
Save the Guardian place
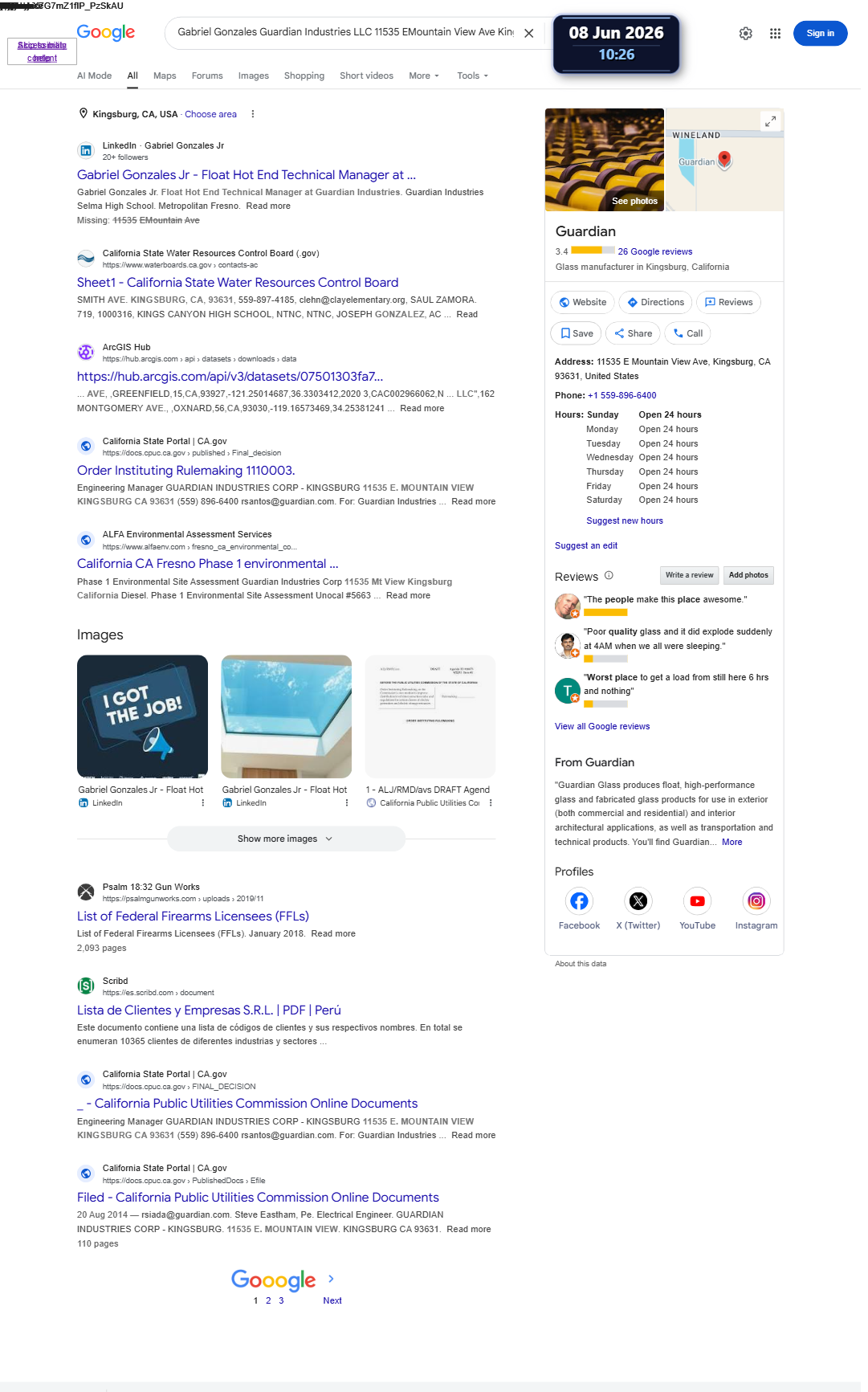pos(577,333)
